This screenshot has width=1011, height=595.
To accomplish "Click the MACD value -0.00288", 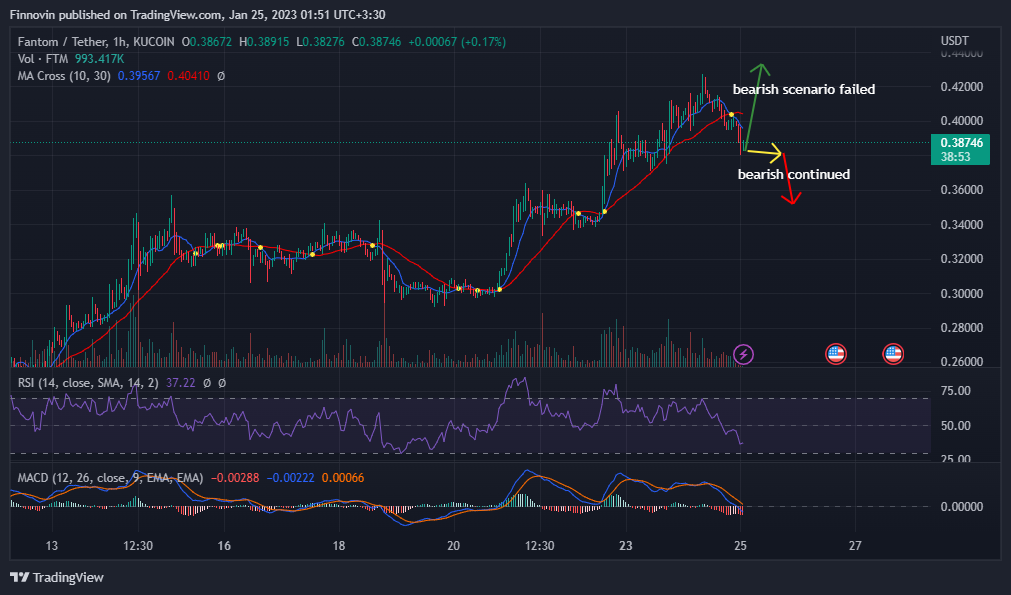I will point(235,478).
